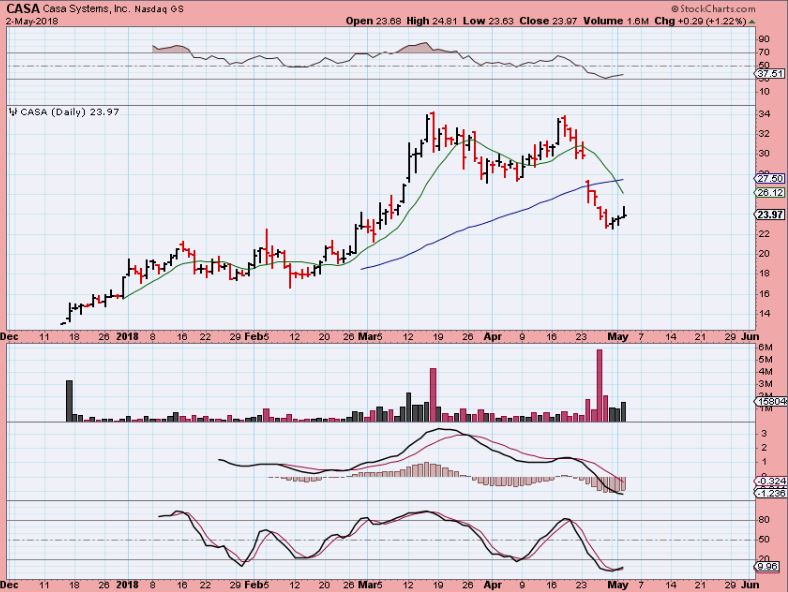This screenshot has width=788, height=592.
Task: Click the 23.97 last price tag
Action: tap(769, 215)
